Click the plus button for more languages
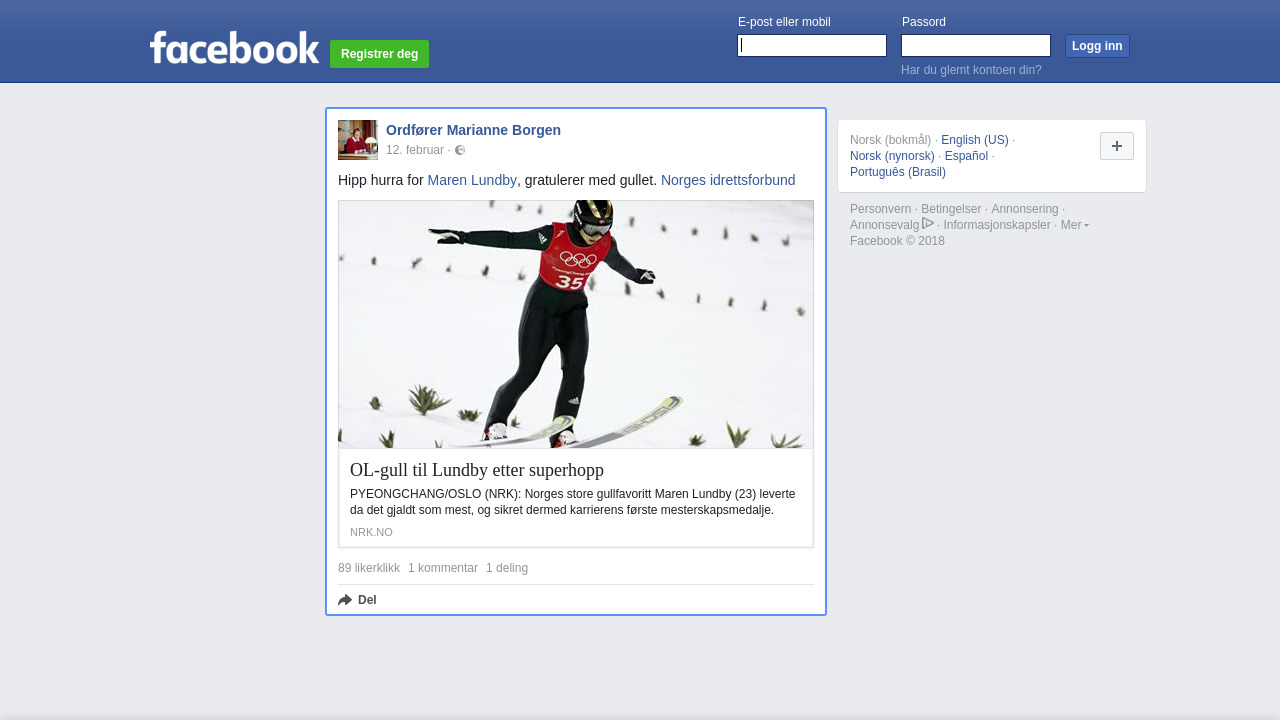The height and width of the screenshot is (720, 1280). pos(1117,146)
